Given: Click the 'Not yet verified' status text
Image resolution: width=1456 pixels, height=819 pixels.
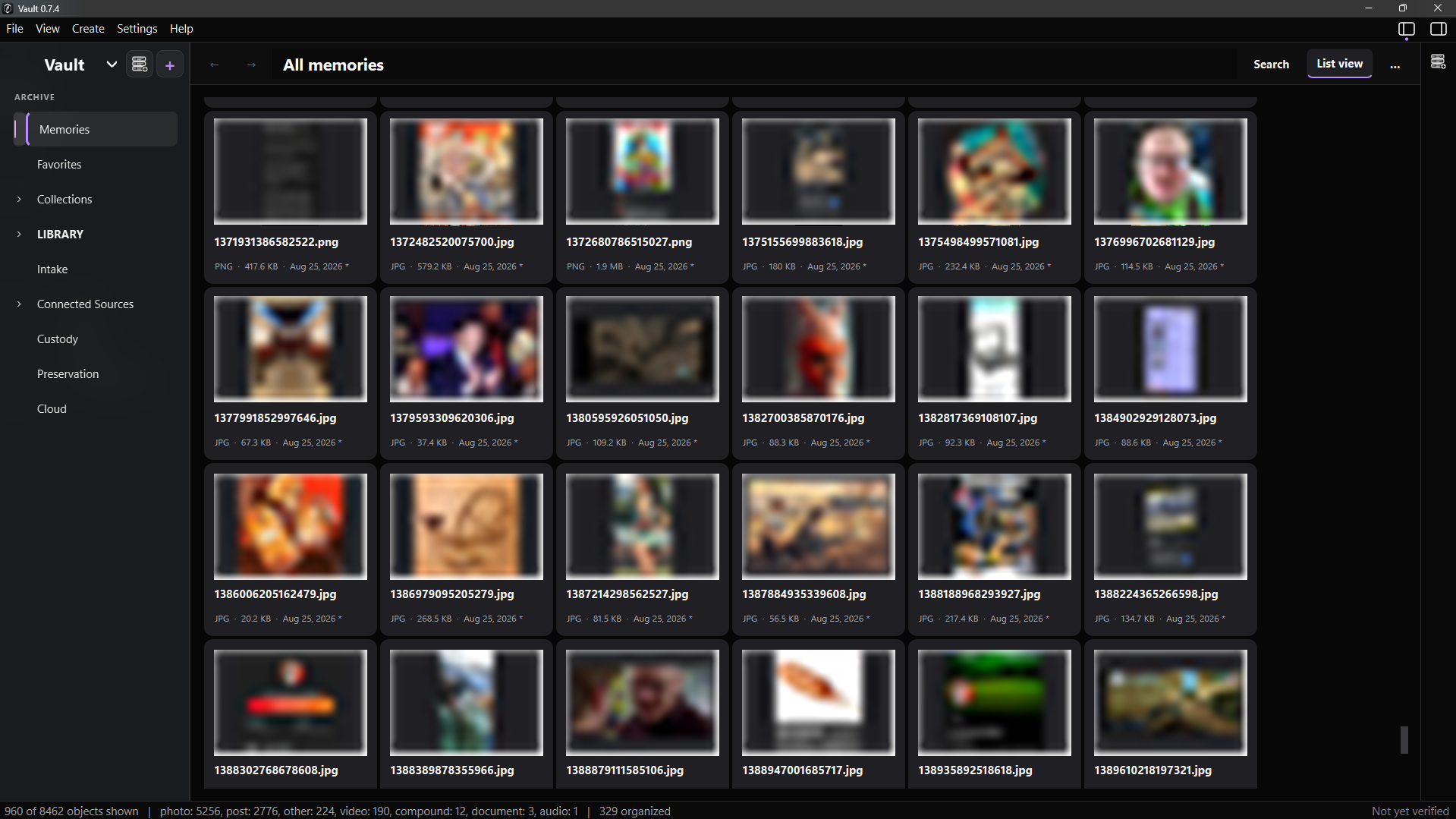Looking at the screenshot, I should point(1410,811).
